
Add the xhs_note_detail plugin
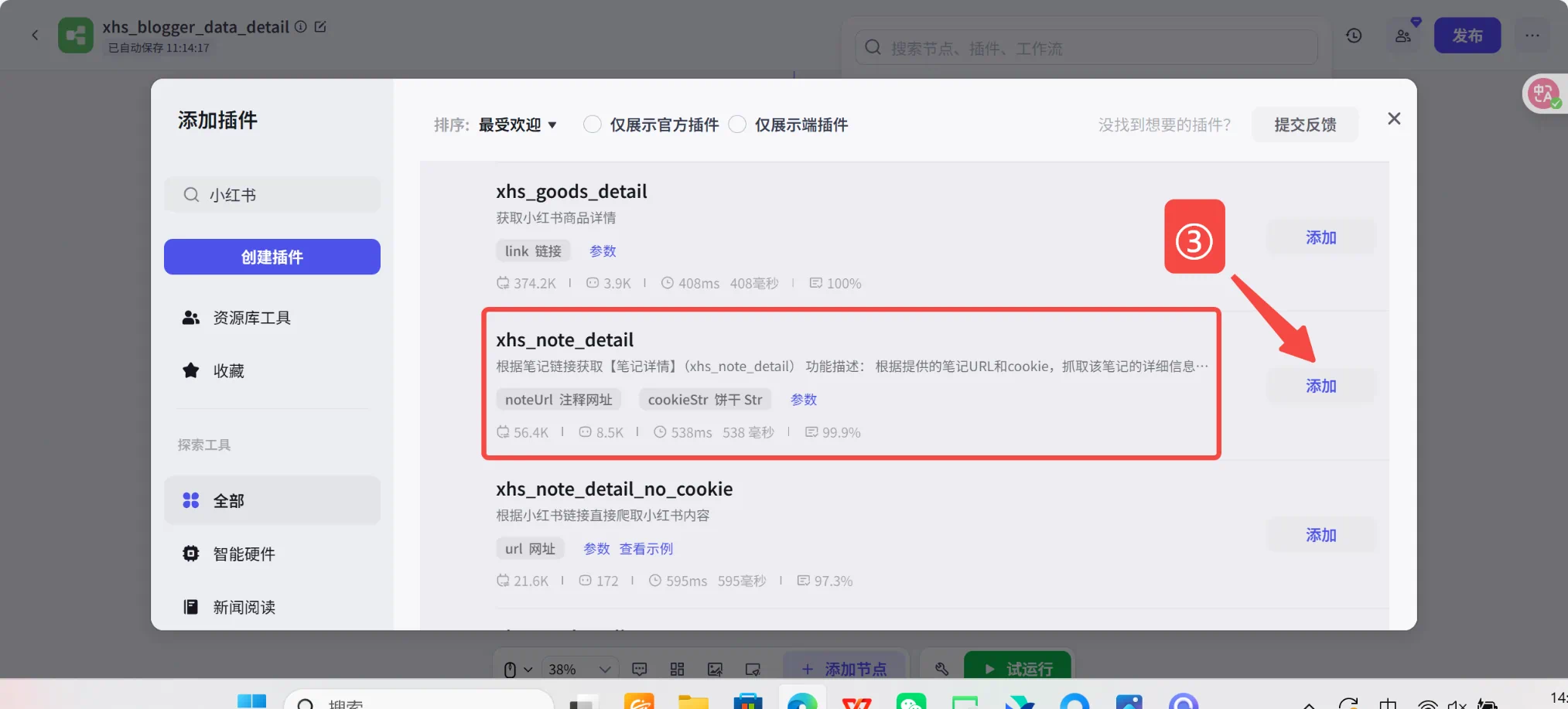[1321, 386]
